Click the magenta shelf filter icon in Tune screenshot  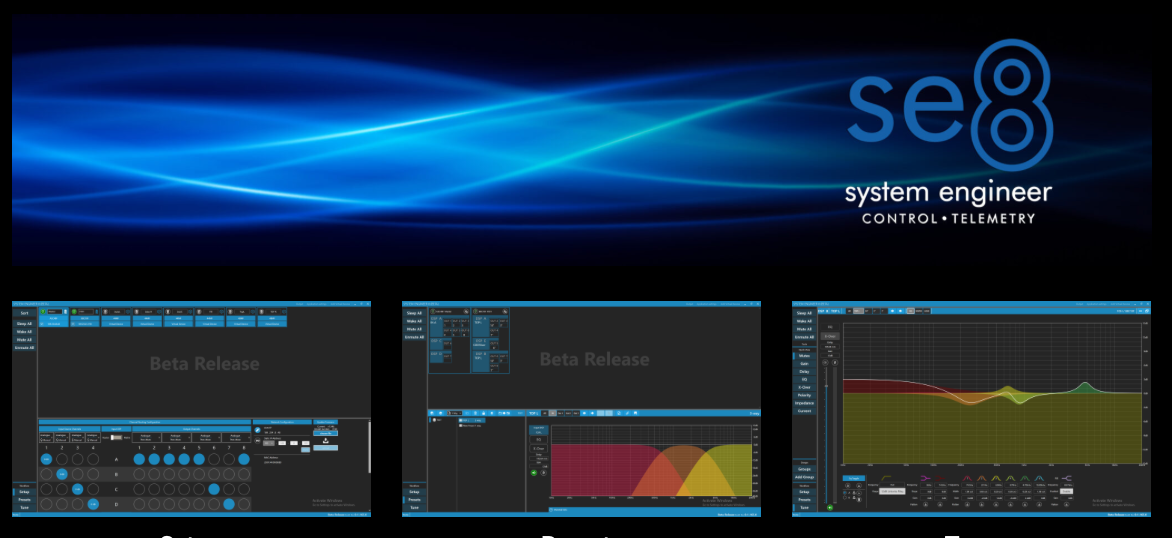click(x=925, y=478)
